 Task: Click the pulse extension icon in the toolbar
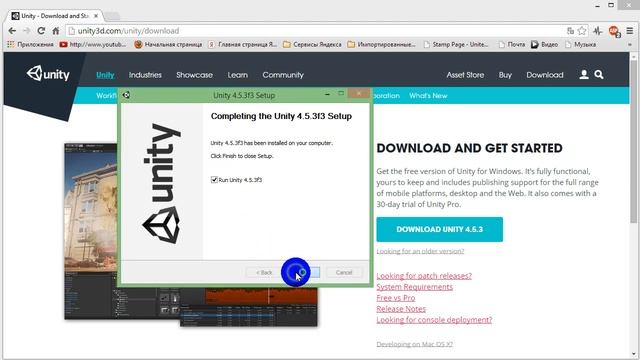598,31
